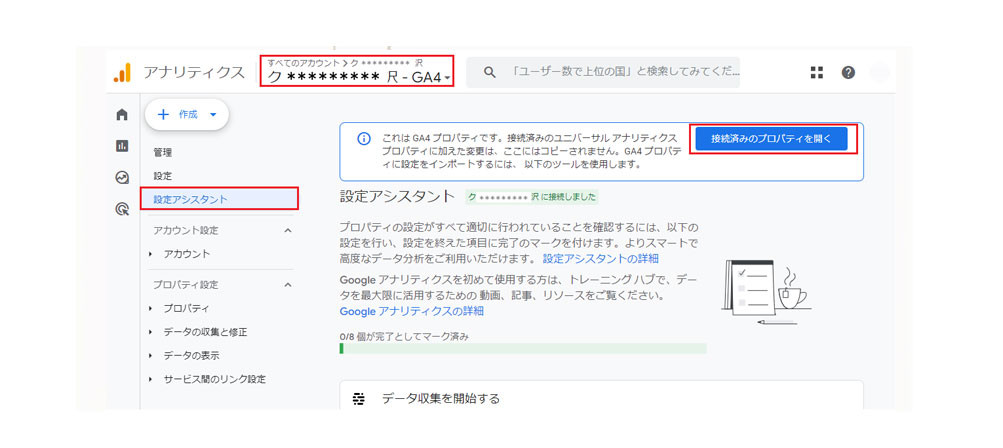This screenshot has height=448, width=1003.
Task: Select 設定アシスタント in side menu
Action: [x=219, y=198]
